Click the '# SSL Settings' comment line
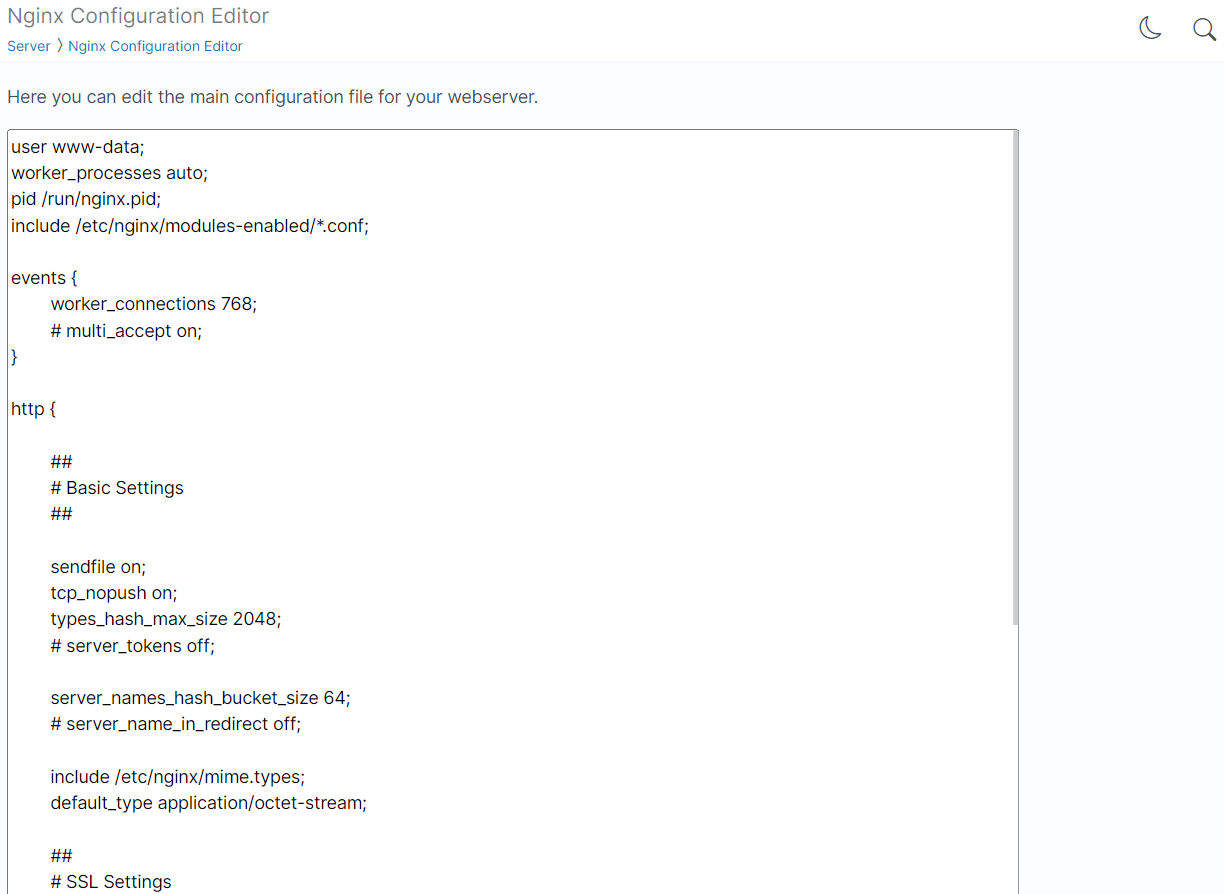The height and width of the screenshot is (894, 1224). tap(111, 882)
